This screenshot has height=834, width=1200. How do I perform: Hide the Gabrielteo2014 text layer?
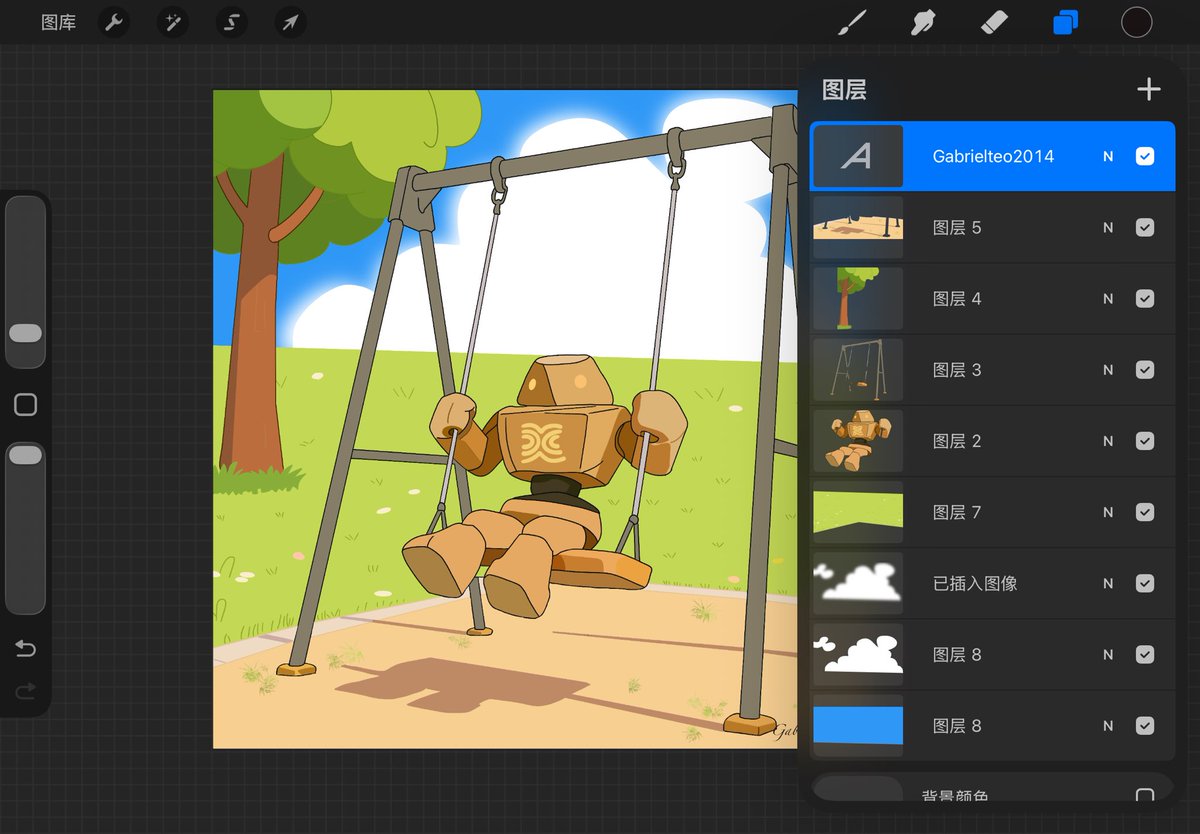[1145, 156]
